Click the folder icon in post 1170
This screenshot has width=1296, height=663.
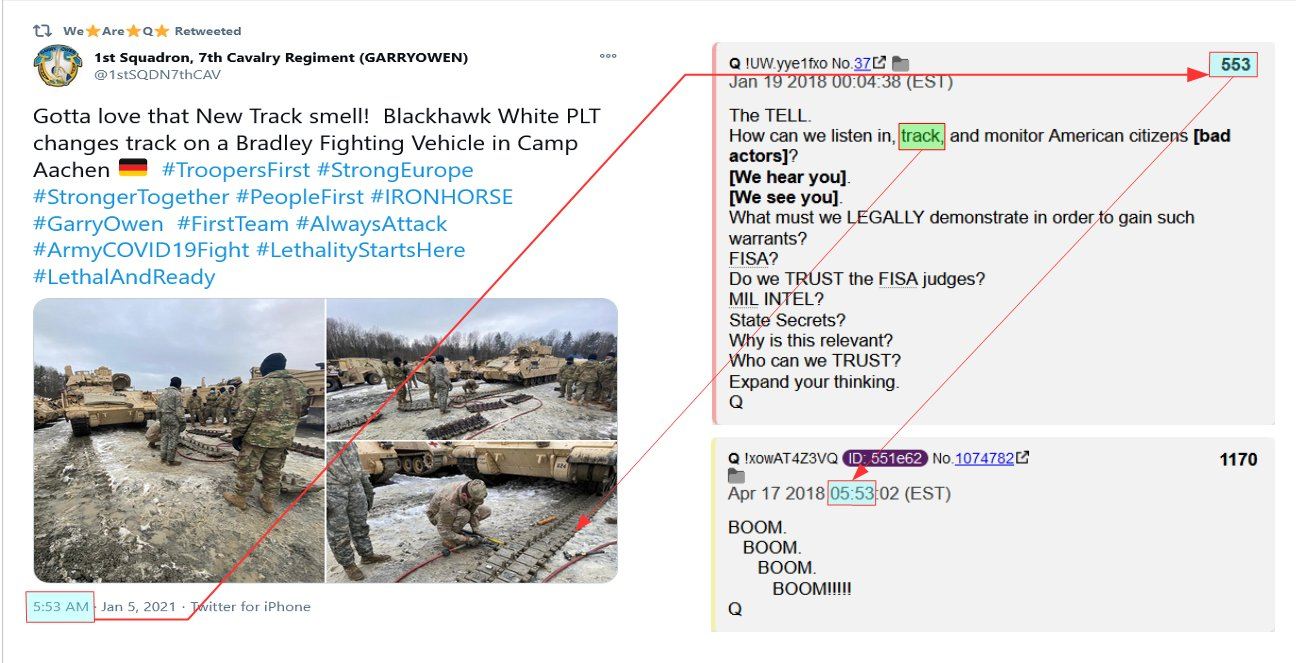737,476
